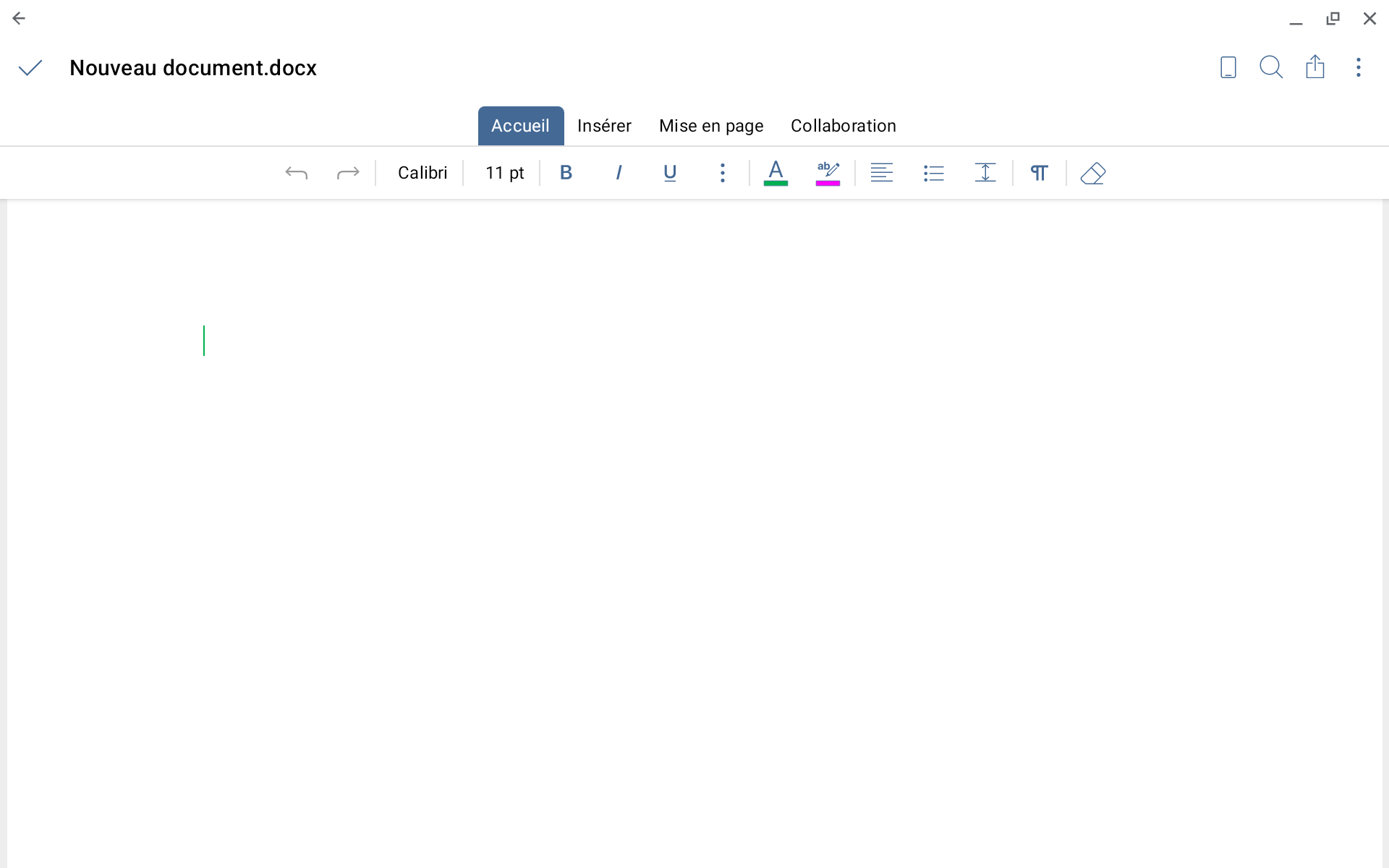Select the Accueil tab
The height and width of the screenshot is (868, 1389).
(521, 126)
